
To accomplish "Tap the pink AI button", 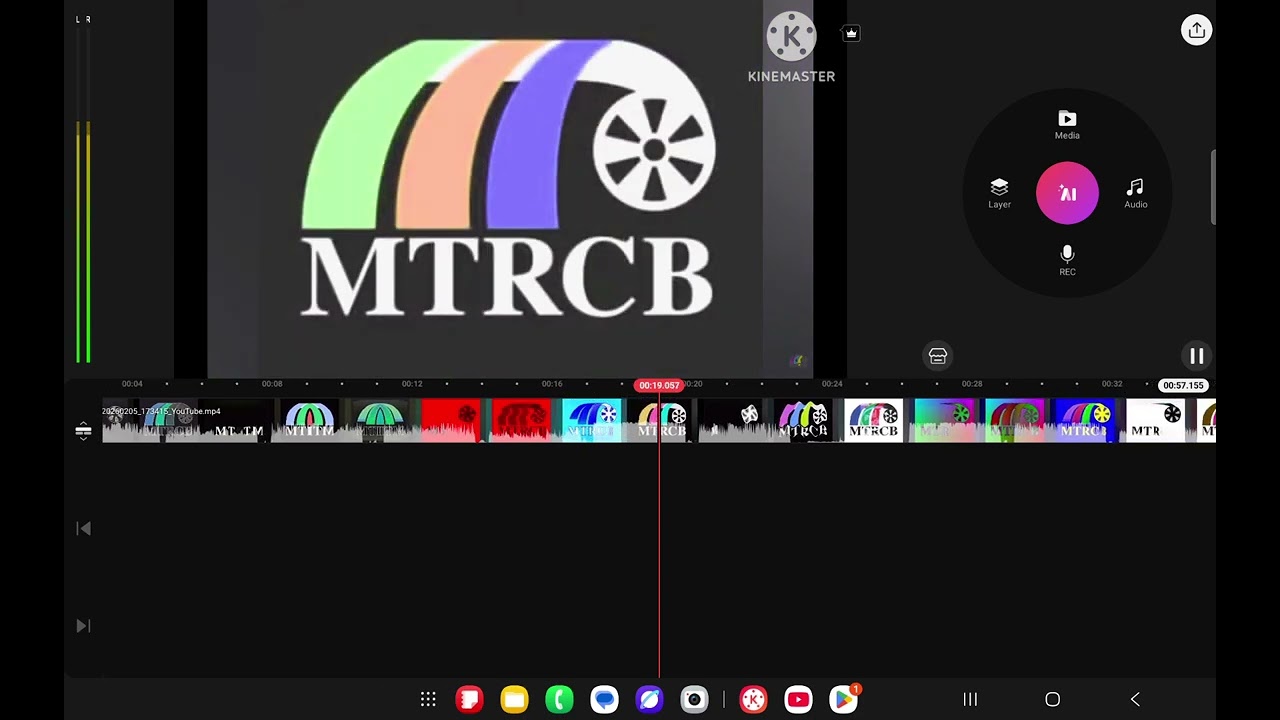I will 1067,193.
